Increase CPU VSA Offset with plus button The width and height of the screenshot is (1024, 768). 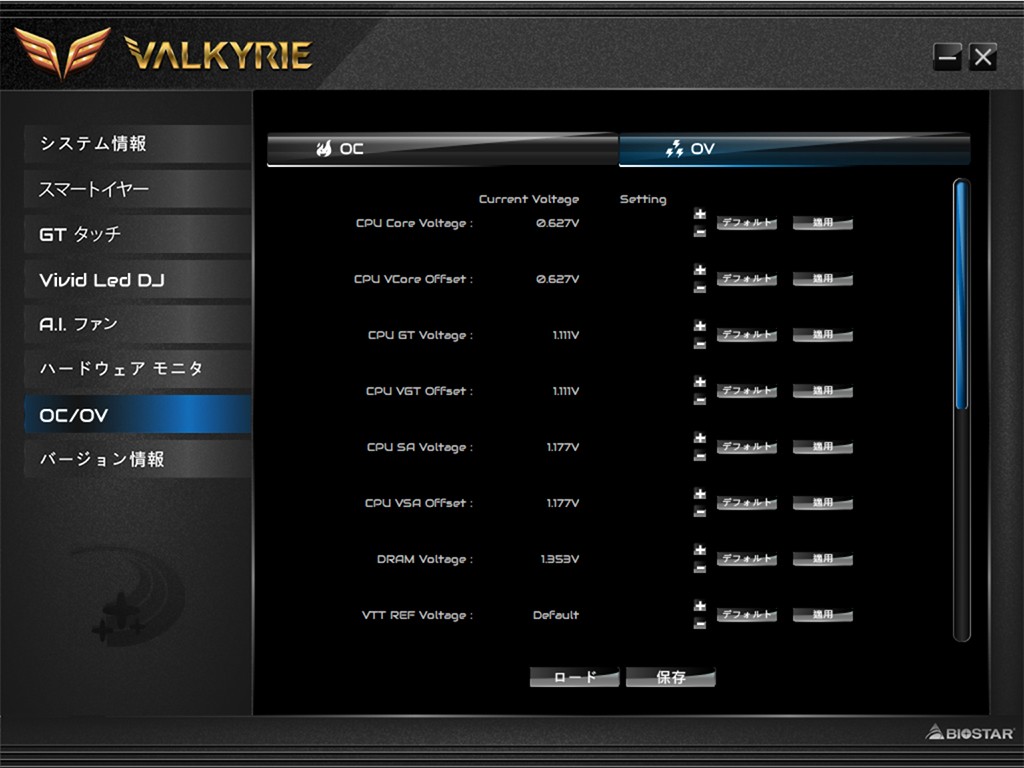coord(699,494)
